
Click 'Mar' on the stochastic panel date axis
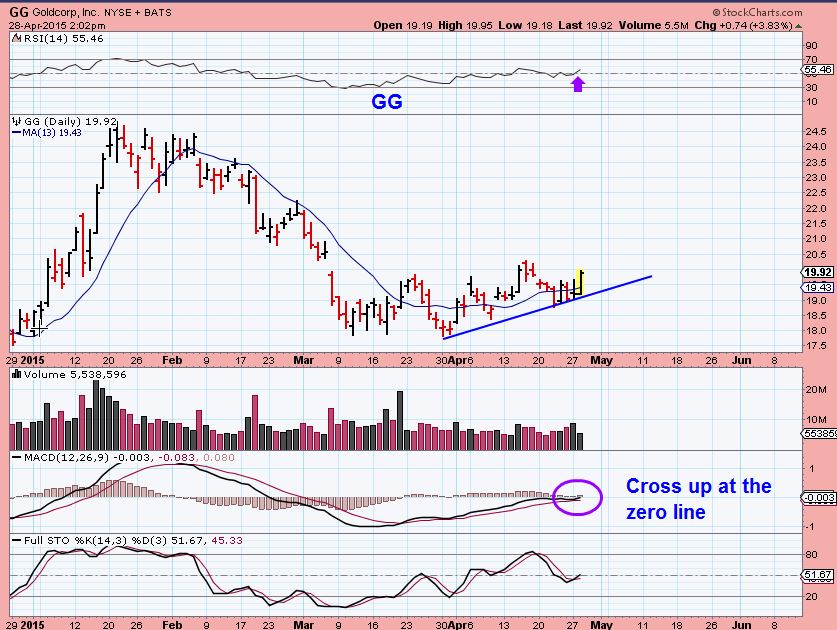click(x=303, y=625)
